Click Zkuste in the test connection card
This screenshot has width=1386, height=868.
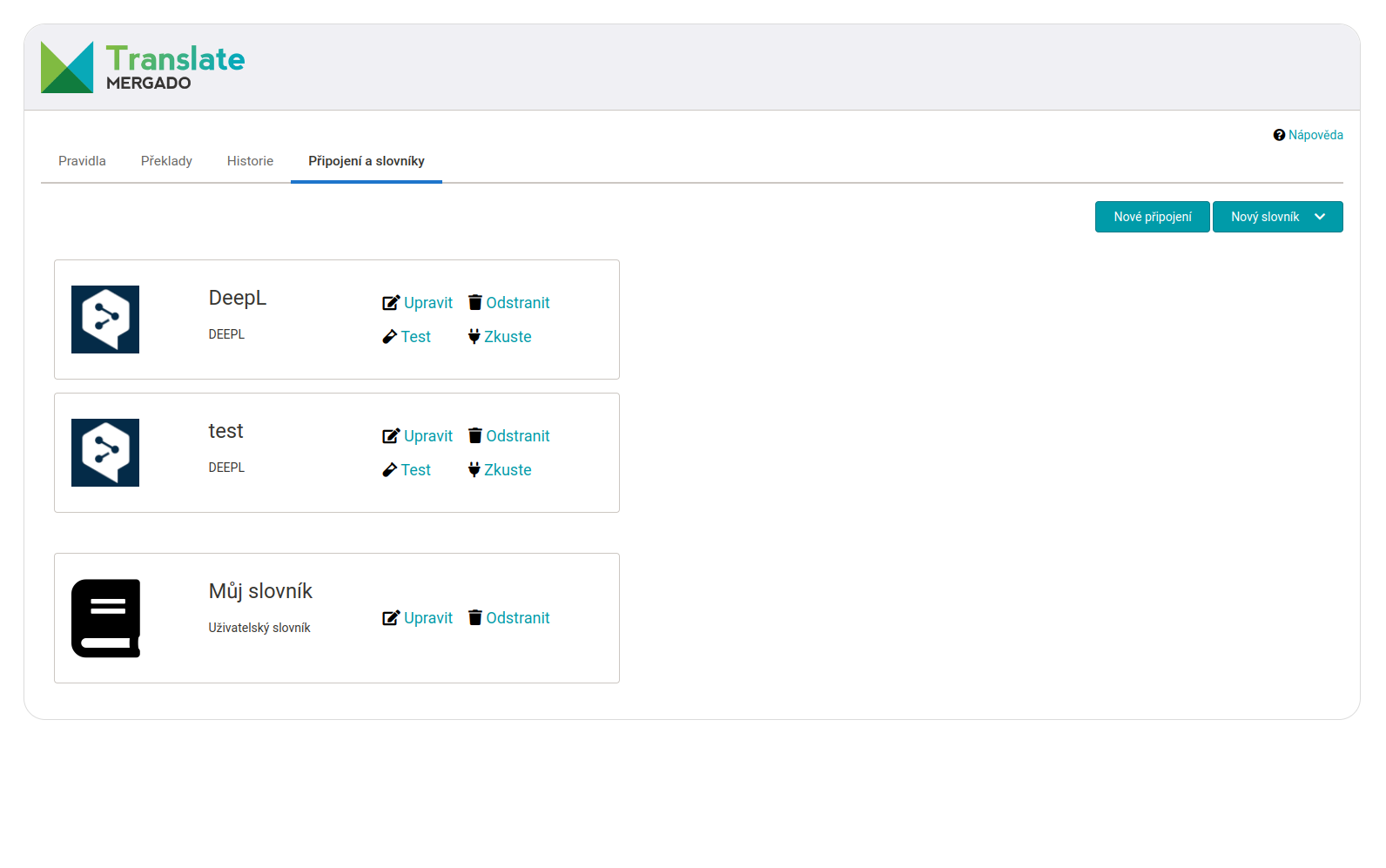[508, 470]
